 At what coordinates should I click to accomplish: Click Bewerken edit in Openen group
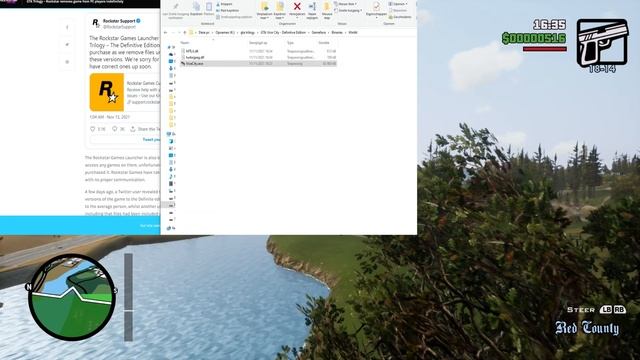click(x=398, y=11)
